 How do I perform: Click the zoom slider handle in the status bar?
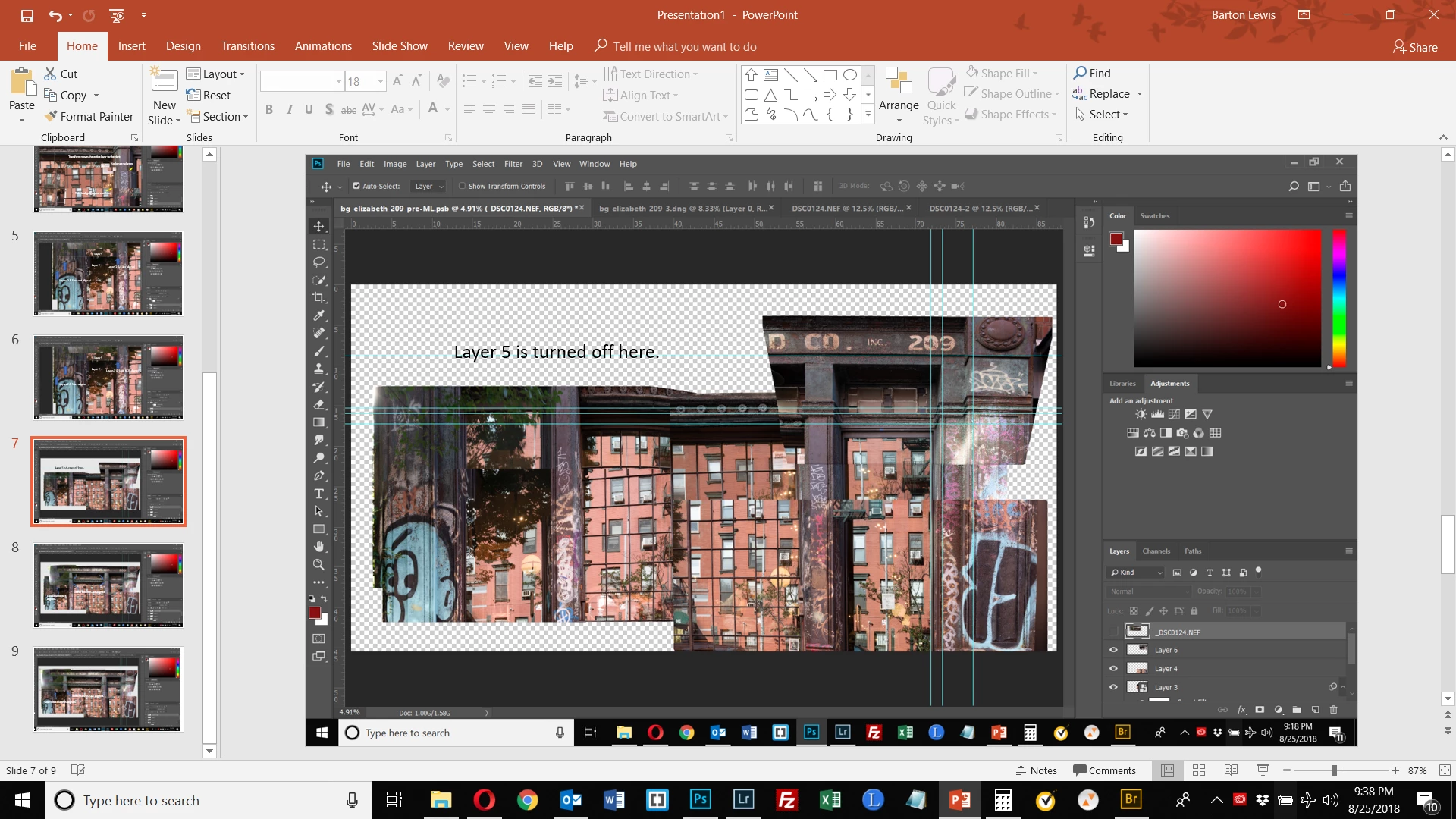click(1335, 770)
